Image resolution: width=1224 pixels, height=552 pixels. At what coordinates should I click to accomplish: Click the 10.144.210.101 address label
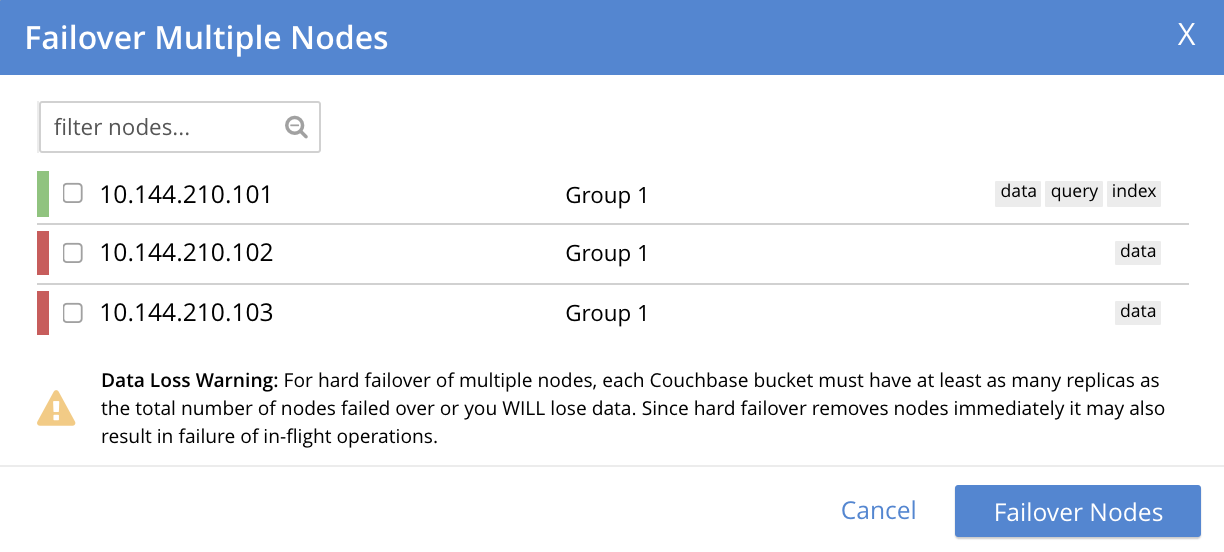click(186, 195)
